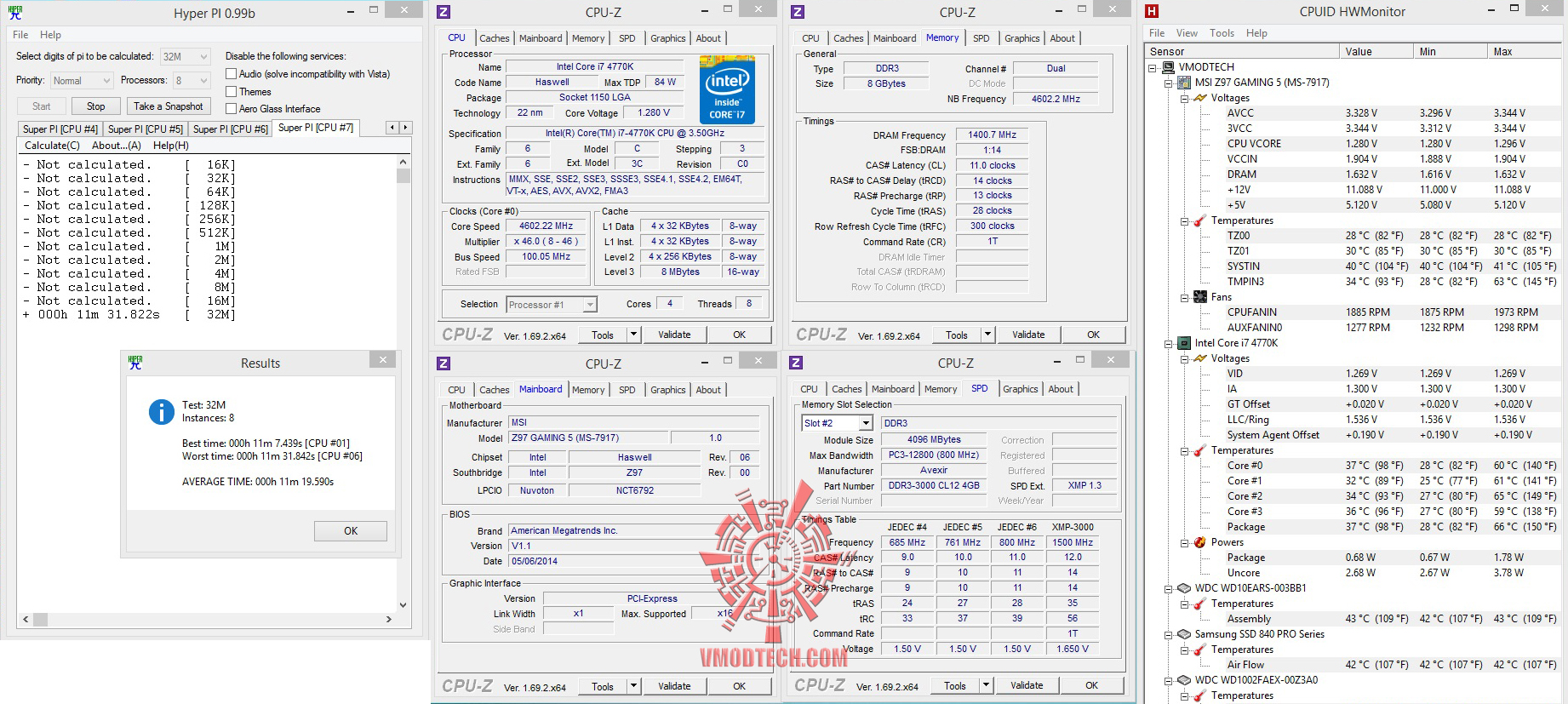Viewport: 1568px width, 704px height.
Task: Click the Fans icon in HWMonitor tree
Action: tap(1200, 297)
